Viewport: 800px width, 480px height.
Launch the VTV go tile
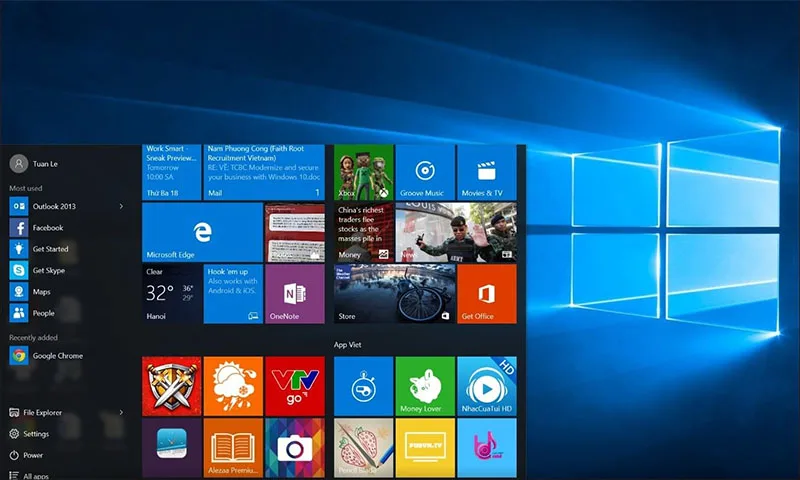pyautogui.click(x=295, y=386)
